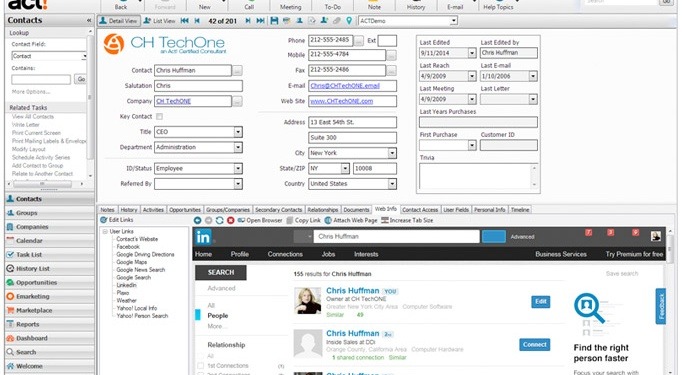Switch to List View
The height and width of the screenshot is (375, 682).
point(160,20)
